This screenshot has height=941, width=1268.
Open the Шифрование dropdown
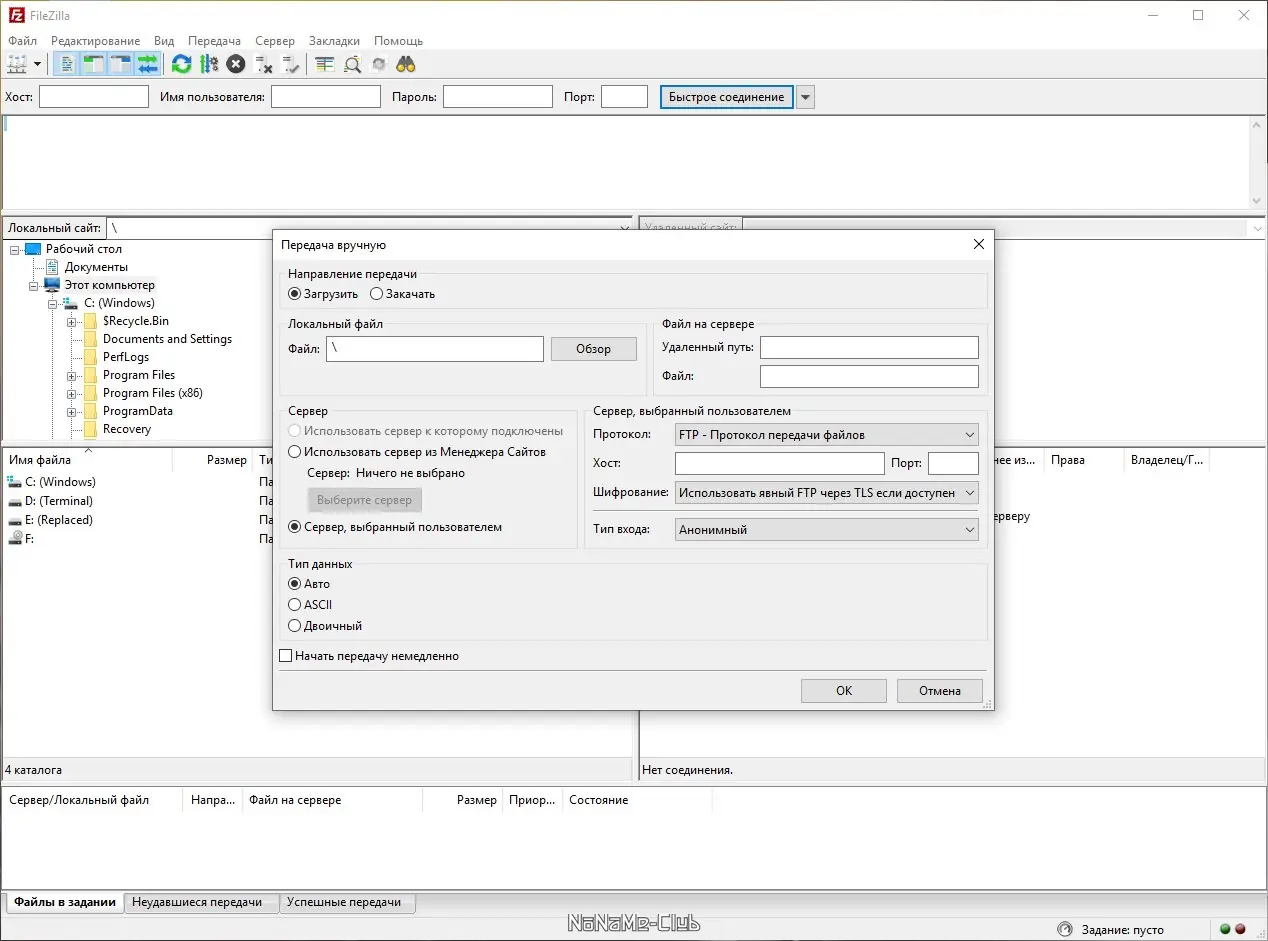[827, 493]
